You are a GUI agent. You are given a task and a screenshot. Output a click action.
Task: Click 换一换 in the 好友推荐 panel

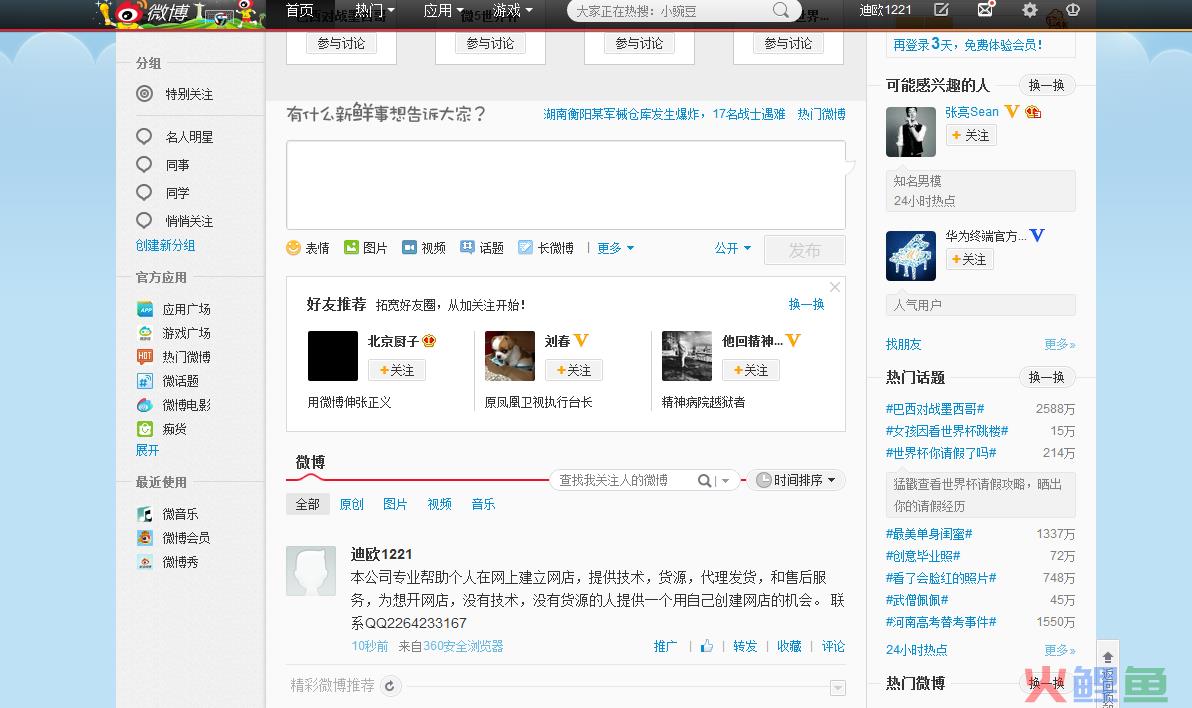(x=807, y=304)
